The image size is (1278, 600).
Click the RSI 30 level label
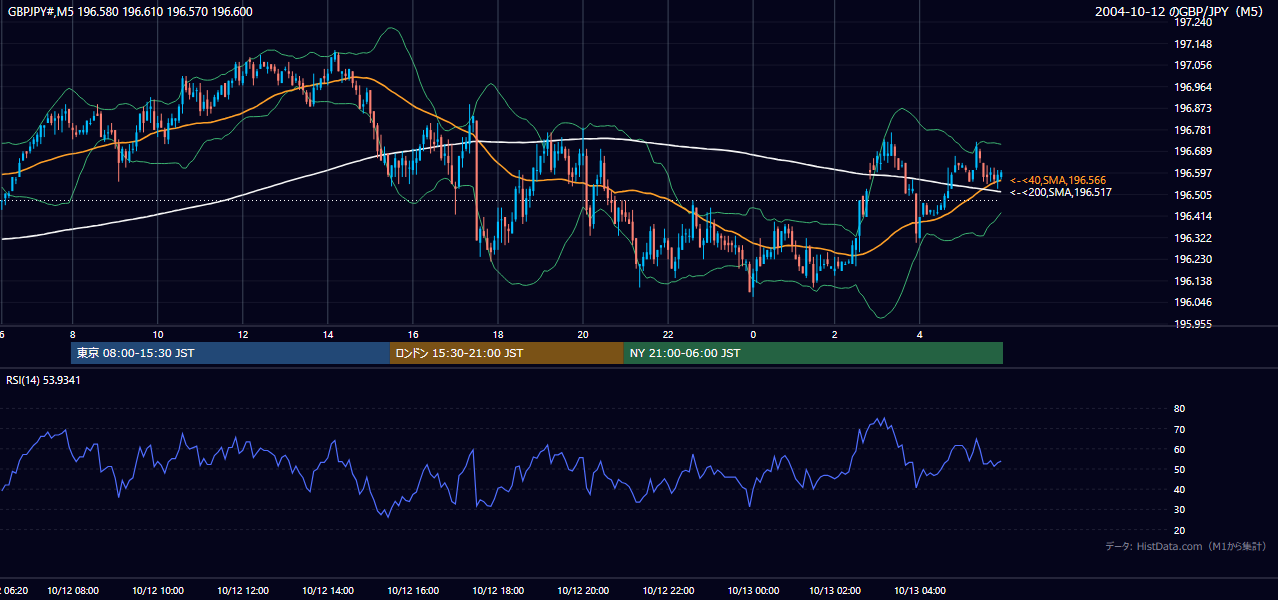1179,510
